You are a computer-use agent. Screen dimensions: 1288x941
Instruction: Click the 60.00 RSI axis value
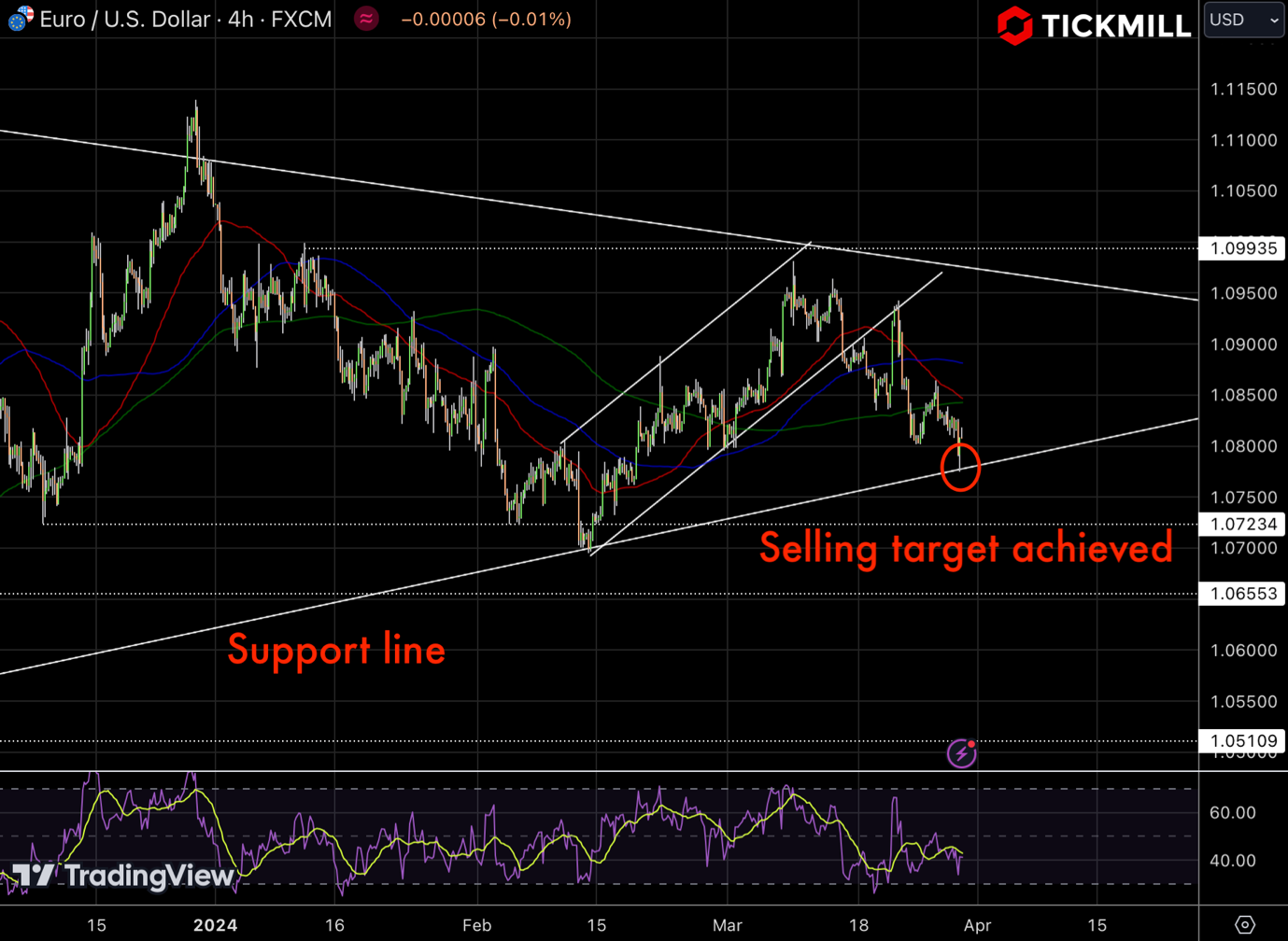[x=1232, y=812]
